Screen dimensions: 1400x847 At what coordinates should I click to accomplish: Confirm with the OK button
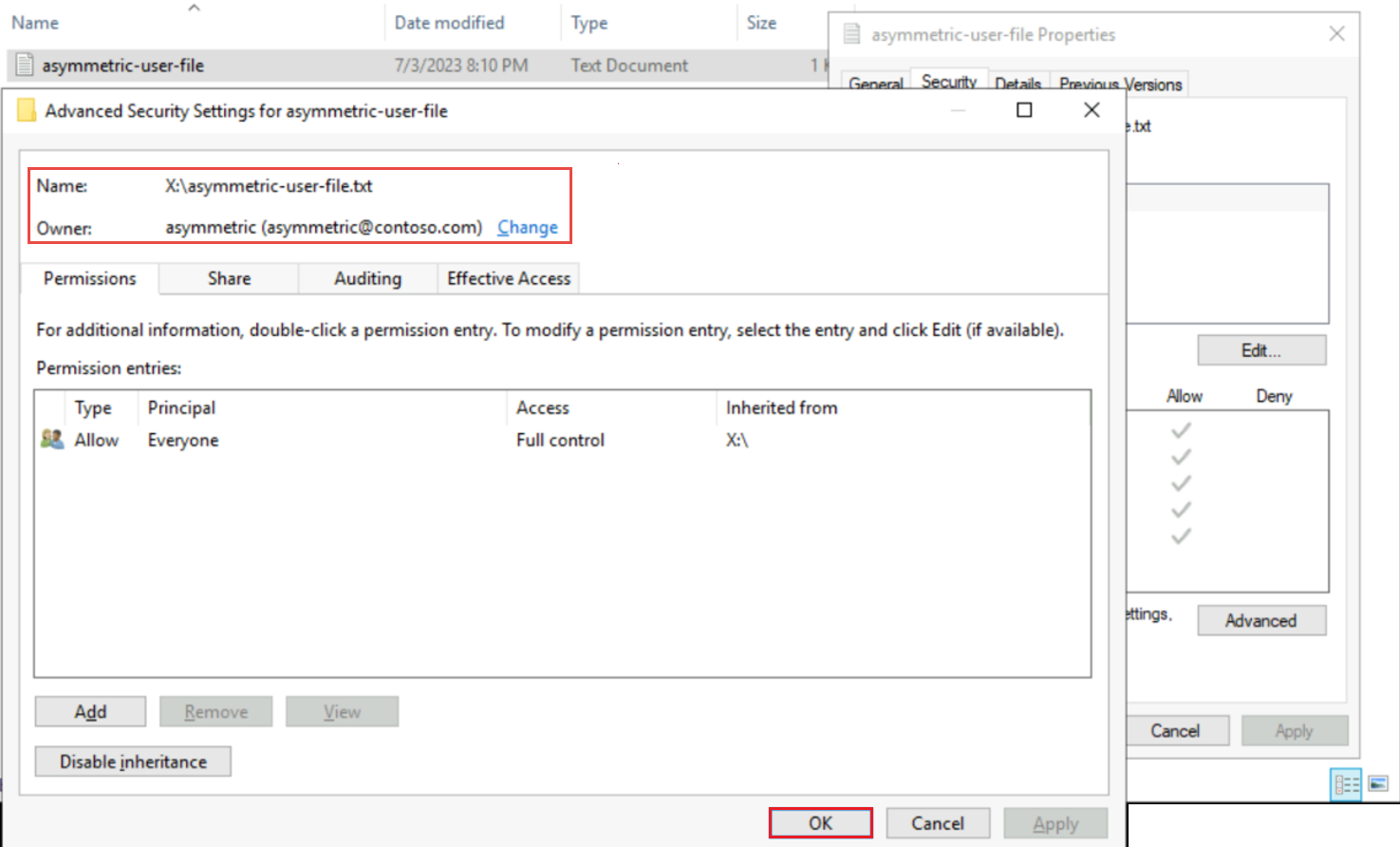tap(820, 823)
